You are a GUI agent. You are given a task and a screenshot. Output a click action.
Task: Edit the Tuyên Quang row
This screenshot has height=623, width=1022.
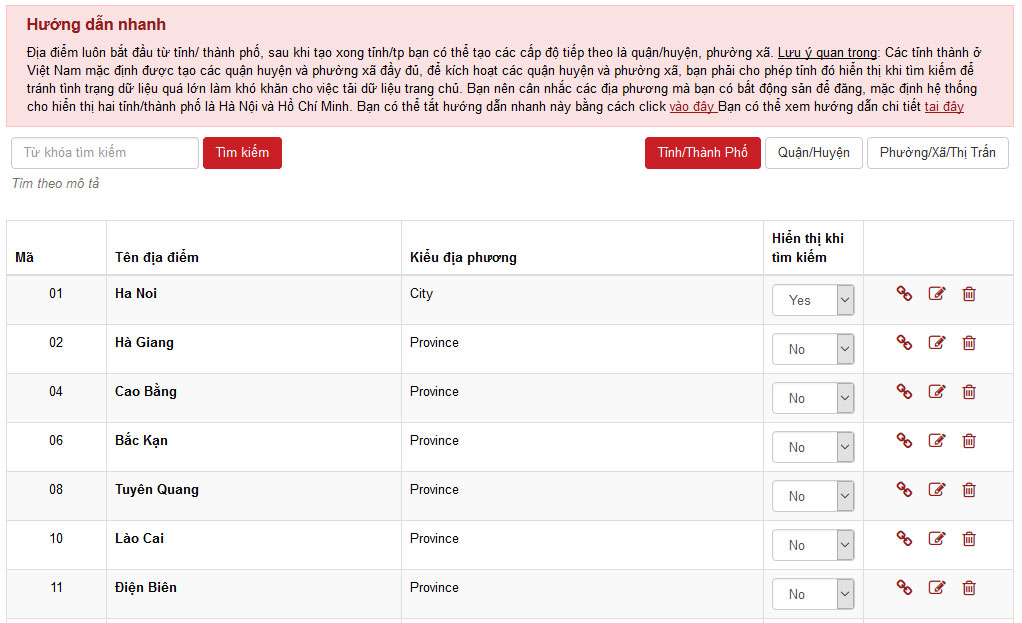coord(937,490)
